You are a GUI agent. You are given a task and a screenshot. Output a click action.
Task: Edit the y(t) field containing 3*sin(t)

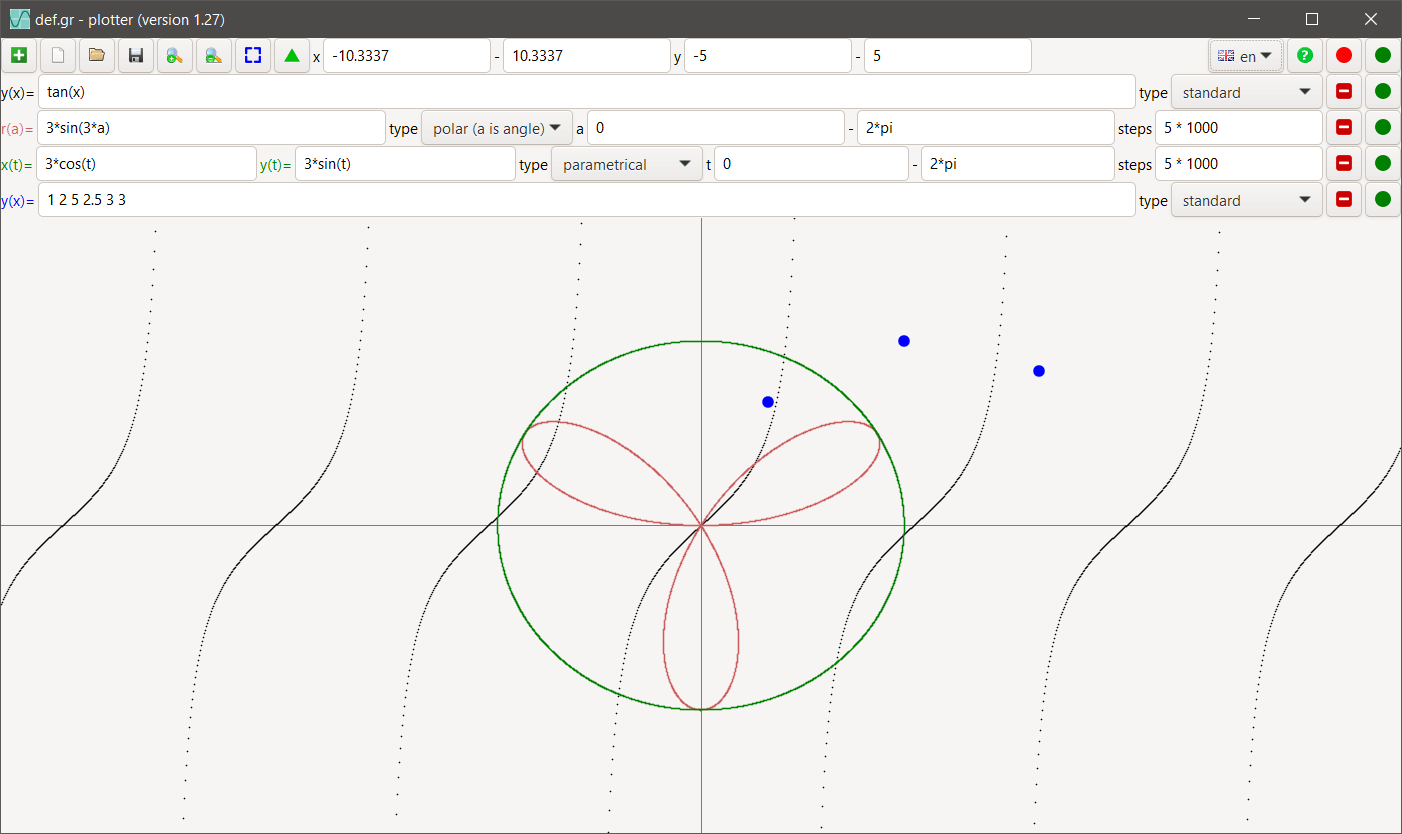tap(405, 164)
